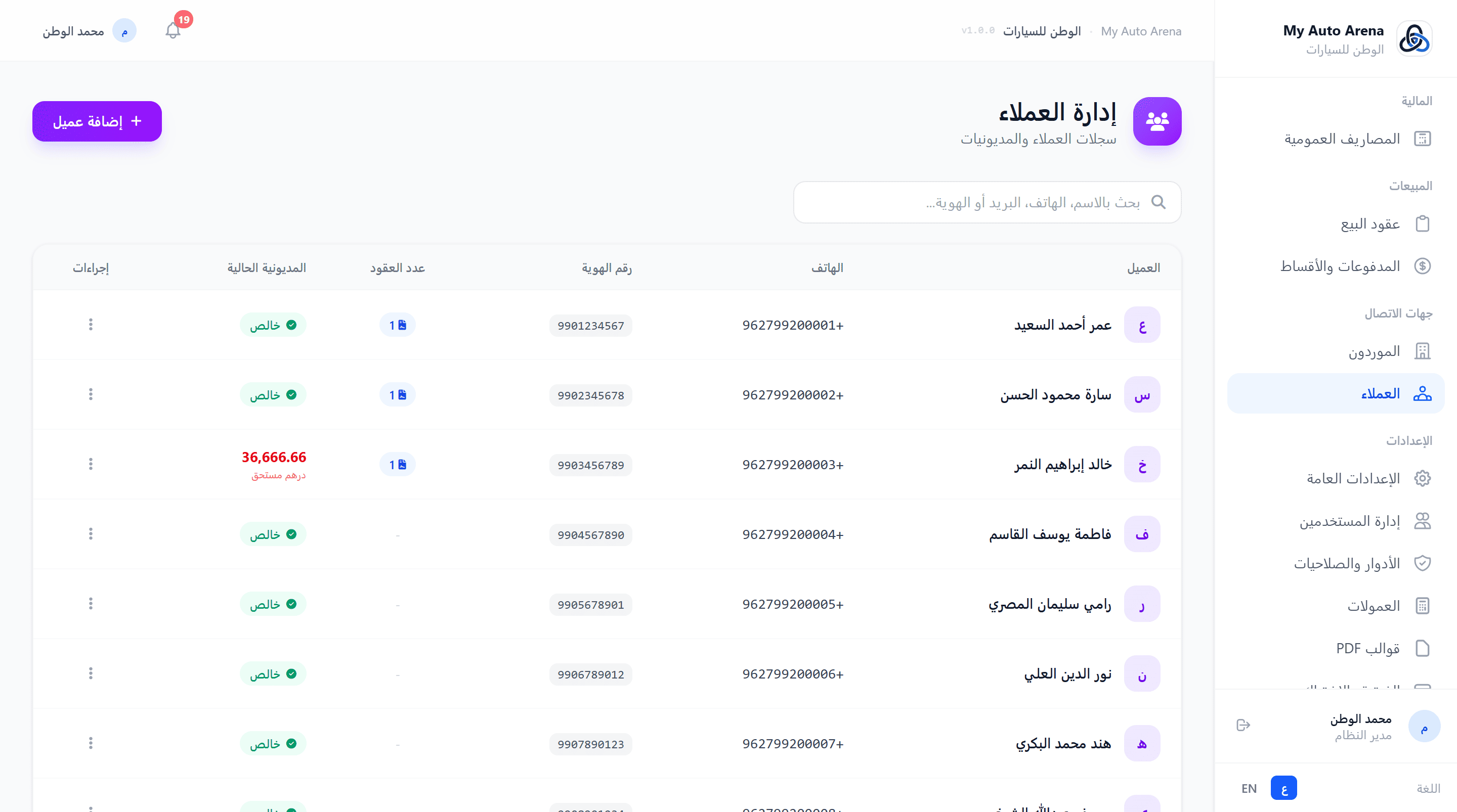Click ID number 9901234567
Viewport: 1457px width, 812px height.
[x=590, y=326]
